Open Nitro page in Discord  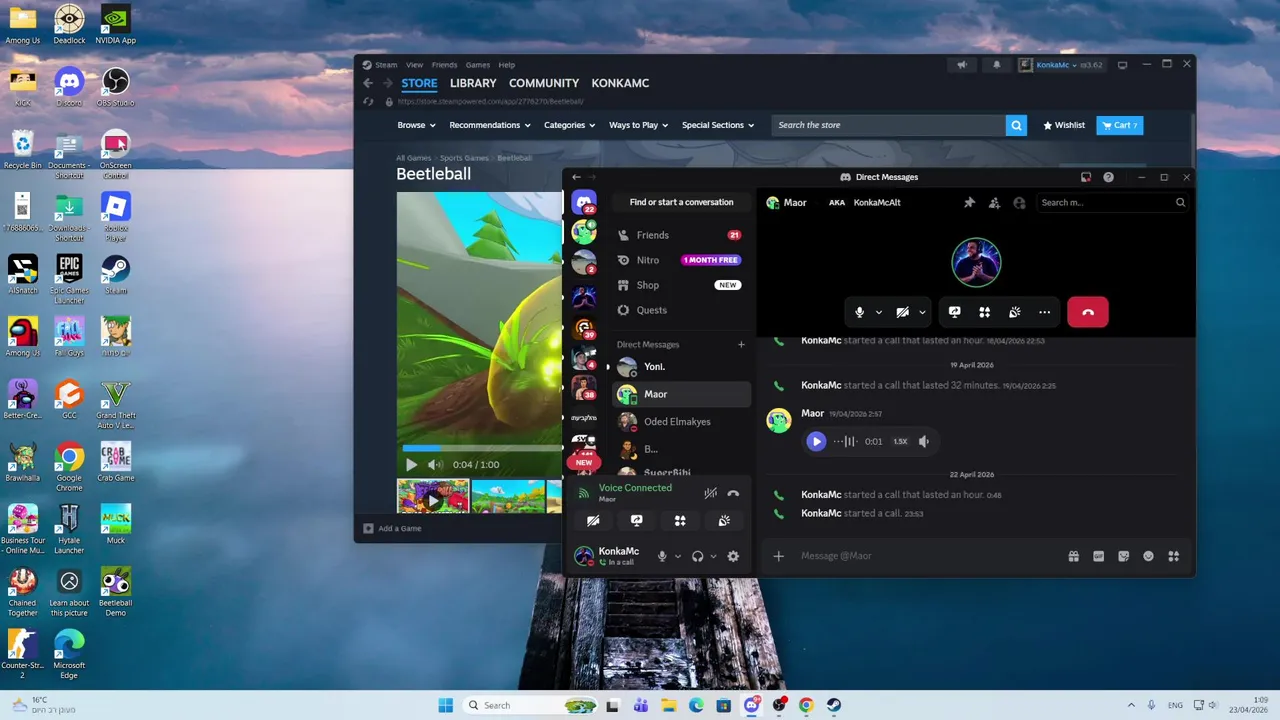click(x=681, y=260)
